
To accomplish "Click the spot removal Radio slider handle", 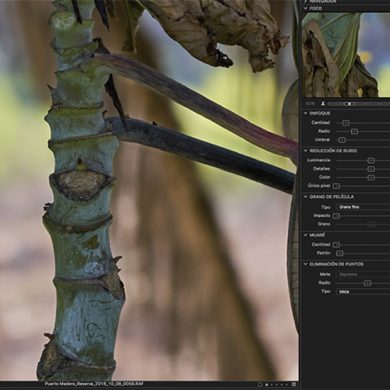I will [367, 283].
